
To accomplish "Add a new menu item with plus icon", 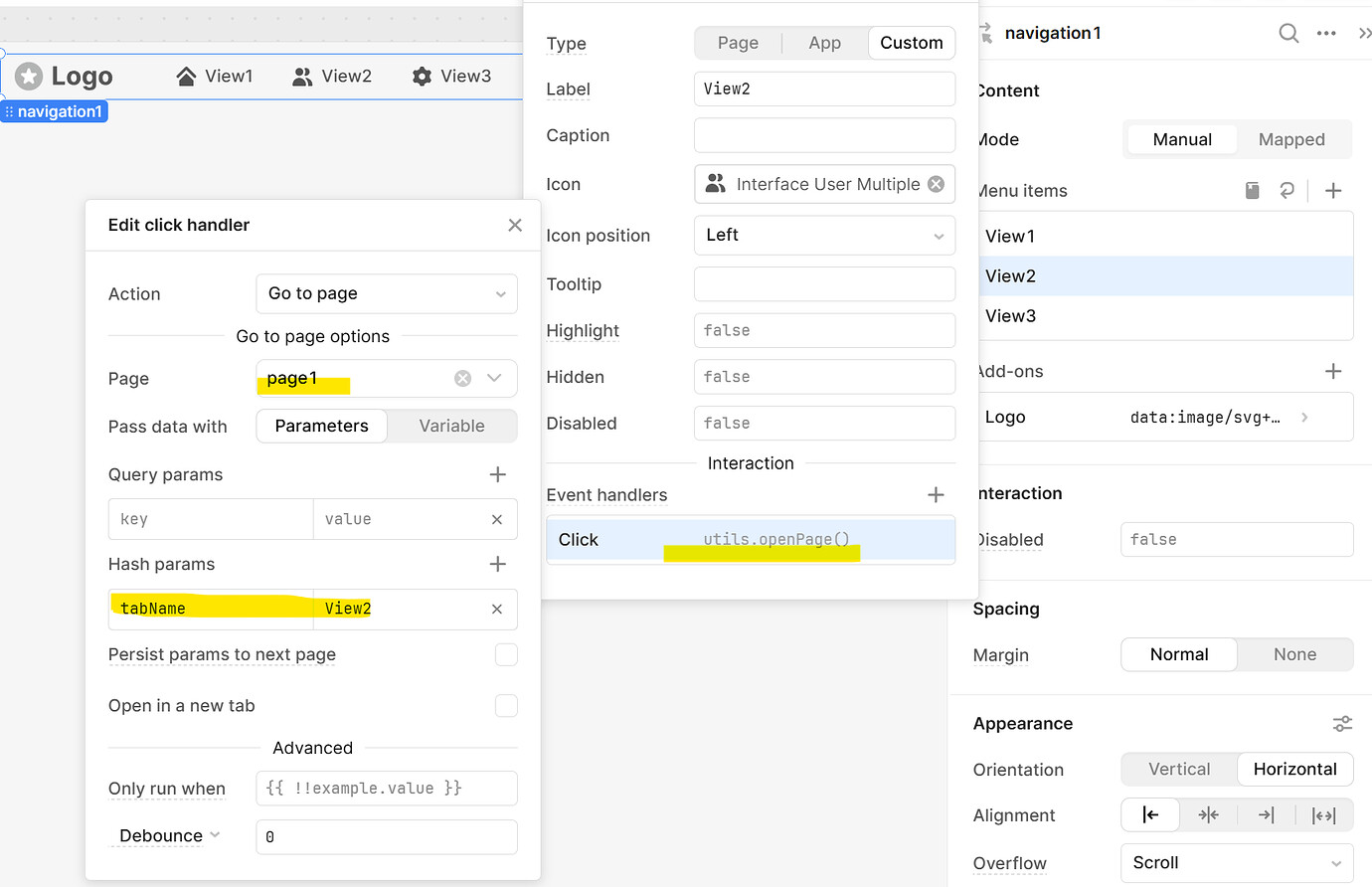I will [x=1333, y=190].
